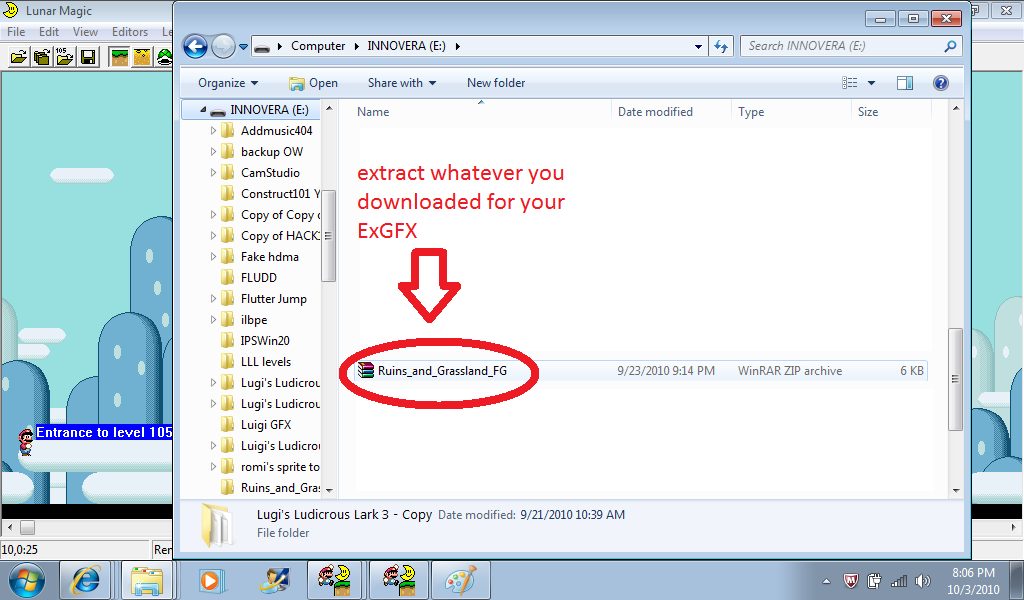
Task: Expand the ilbpe folder node
Action: tap(213, 319)
